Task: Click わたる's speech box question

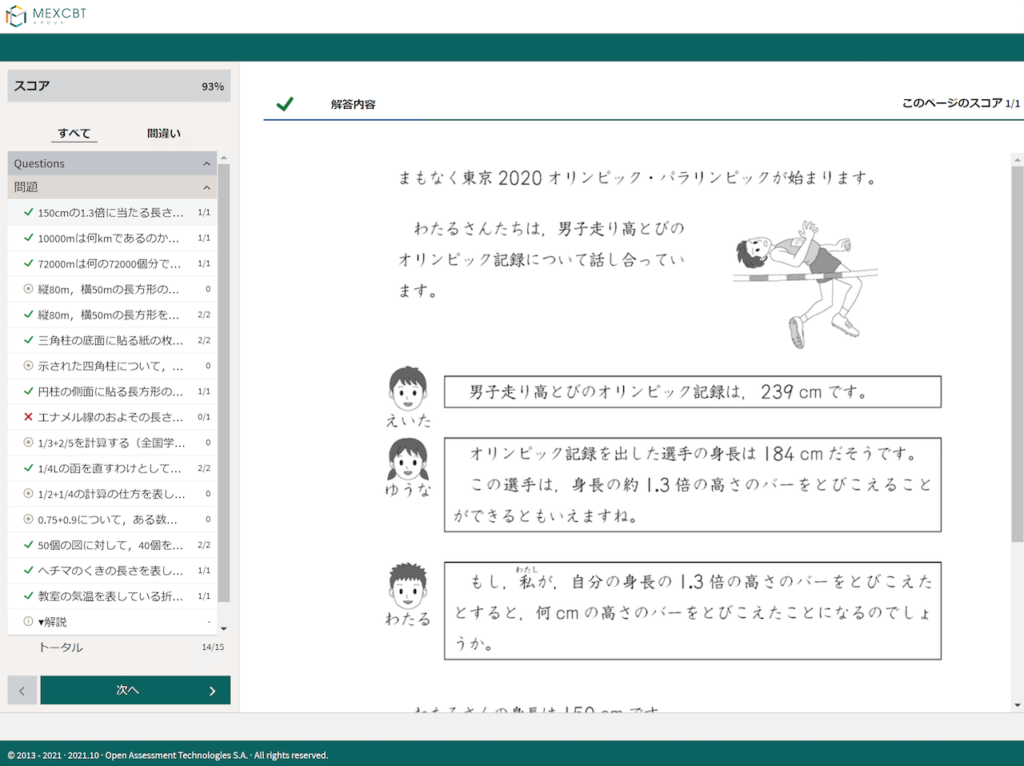Action: [x=692, y=611]
